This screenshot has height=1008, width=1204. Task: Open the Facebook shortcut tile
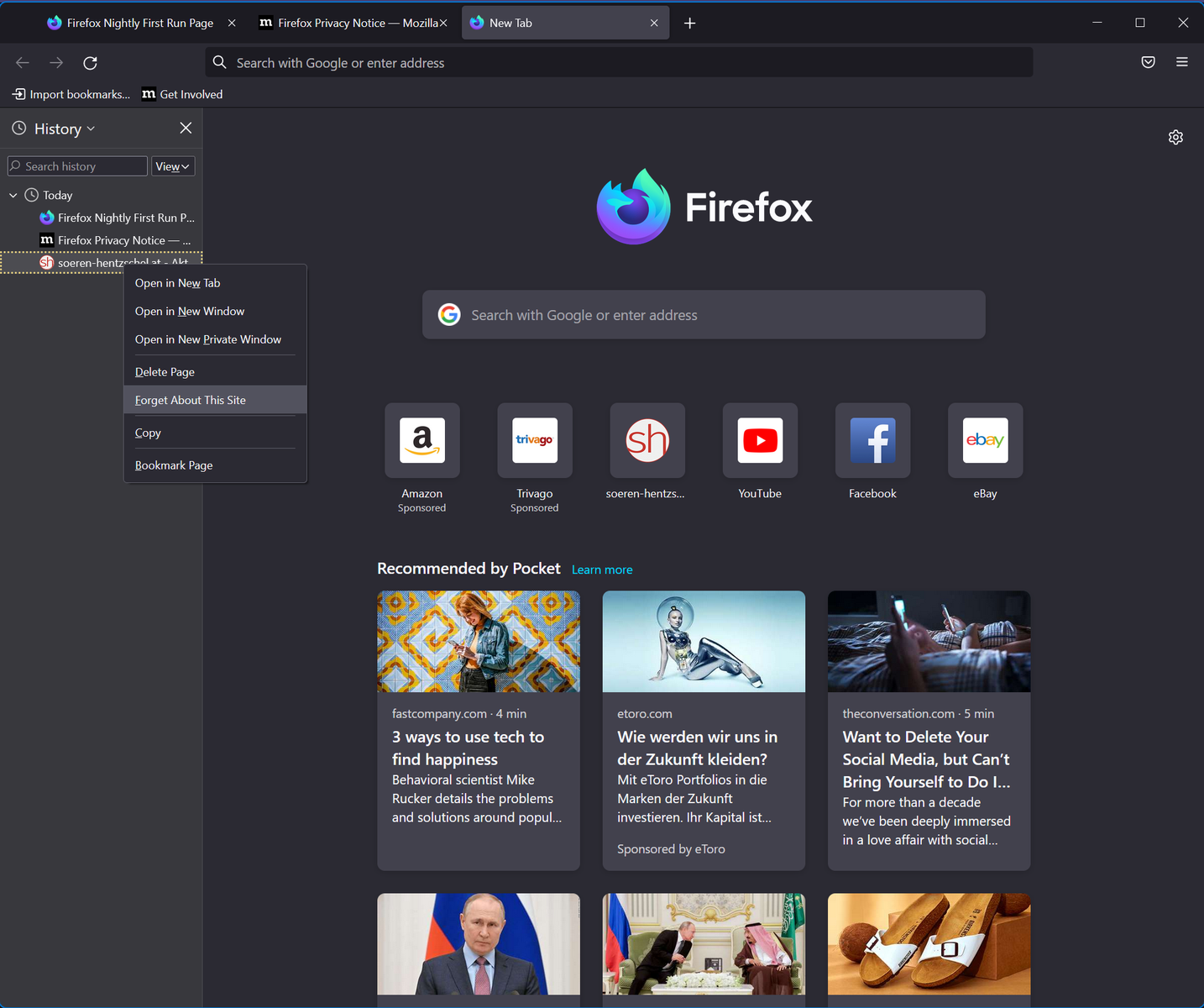click(872, 441)
